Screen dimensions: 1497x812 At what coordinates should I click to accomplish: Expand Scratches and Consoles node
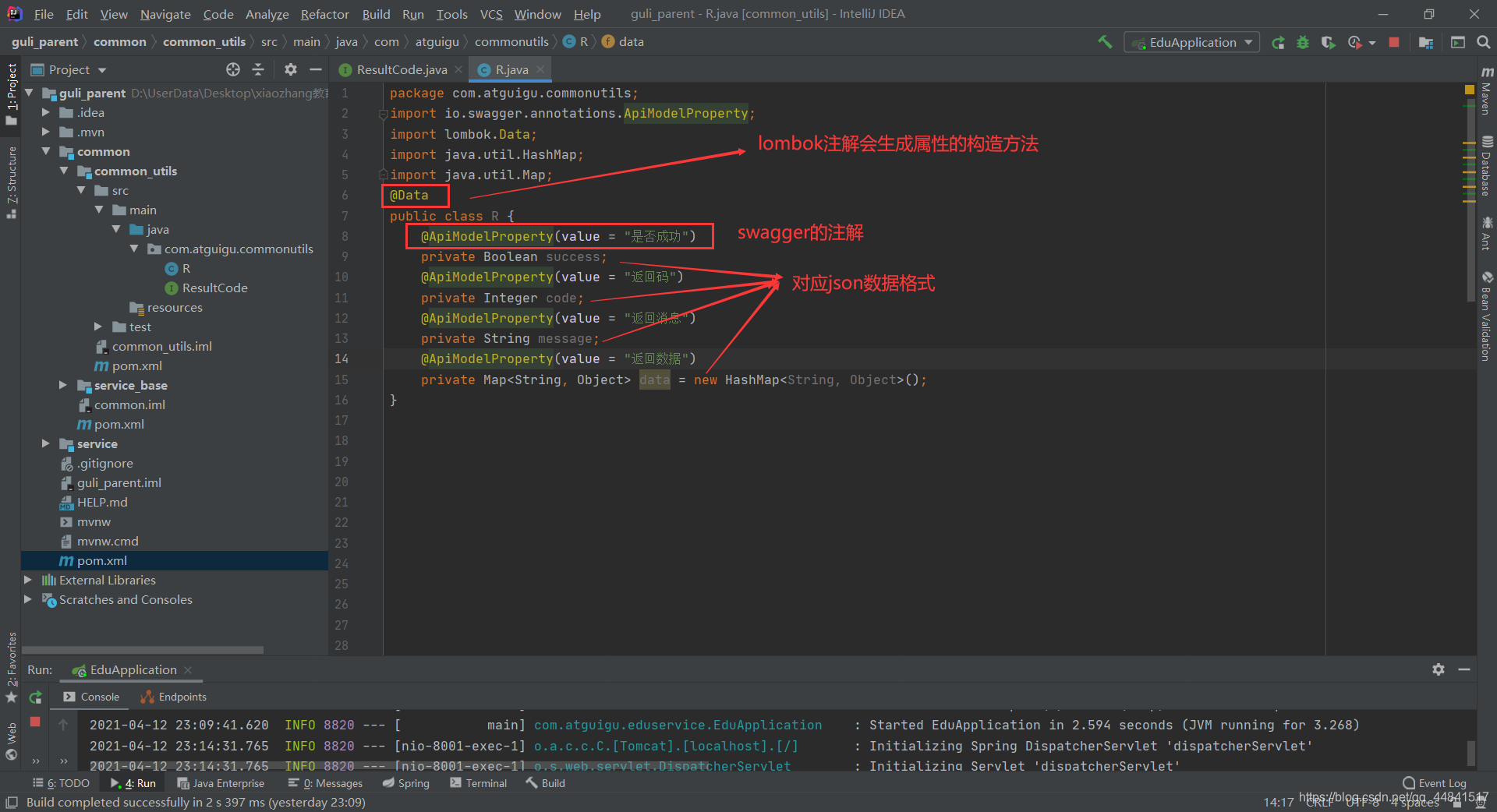coord(28,599)
